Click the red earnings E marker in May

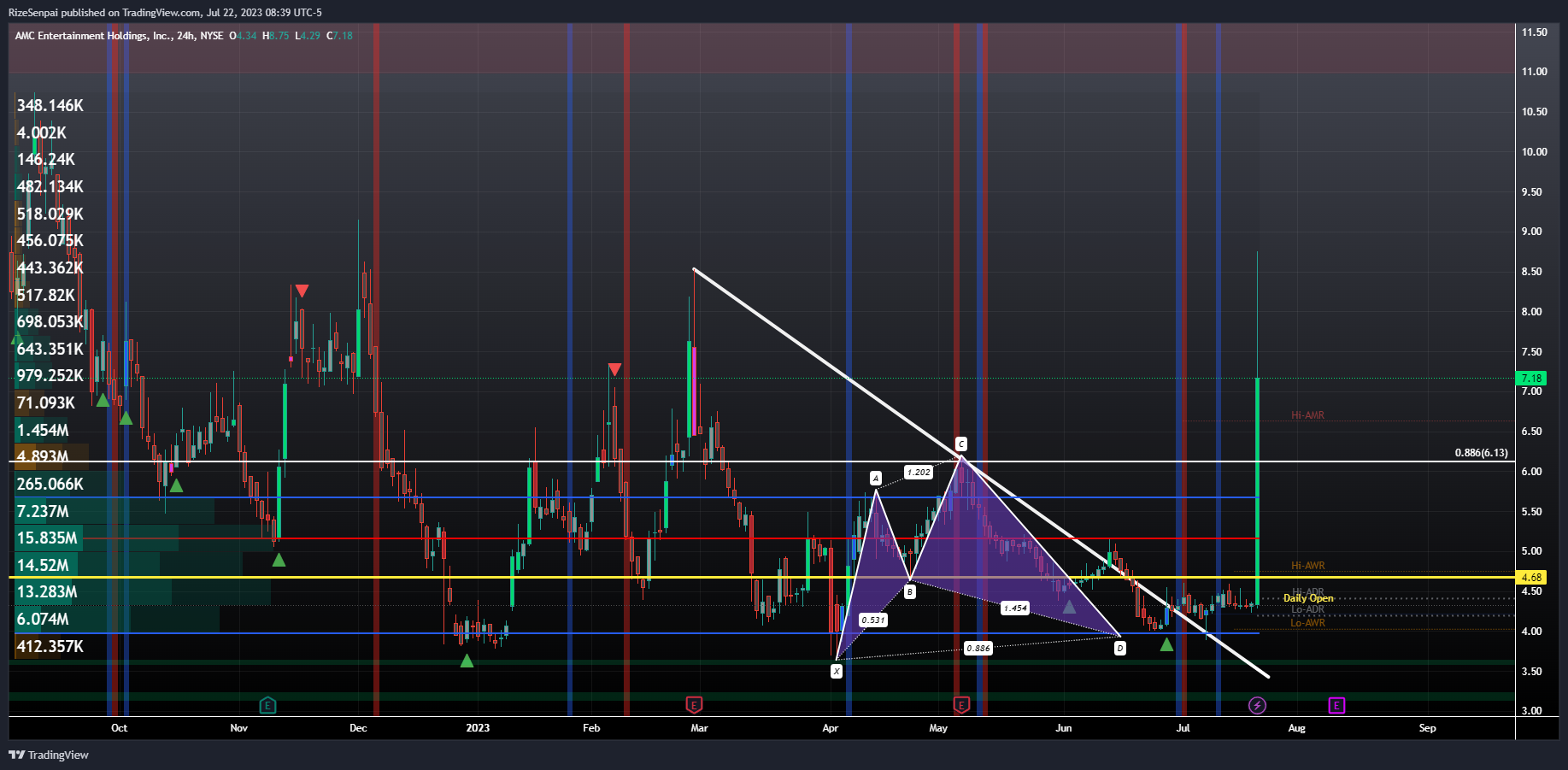pyautogui.click(x=961, y=705)
